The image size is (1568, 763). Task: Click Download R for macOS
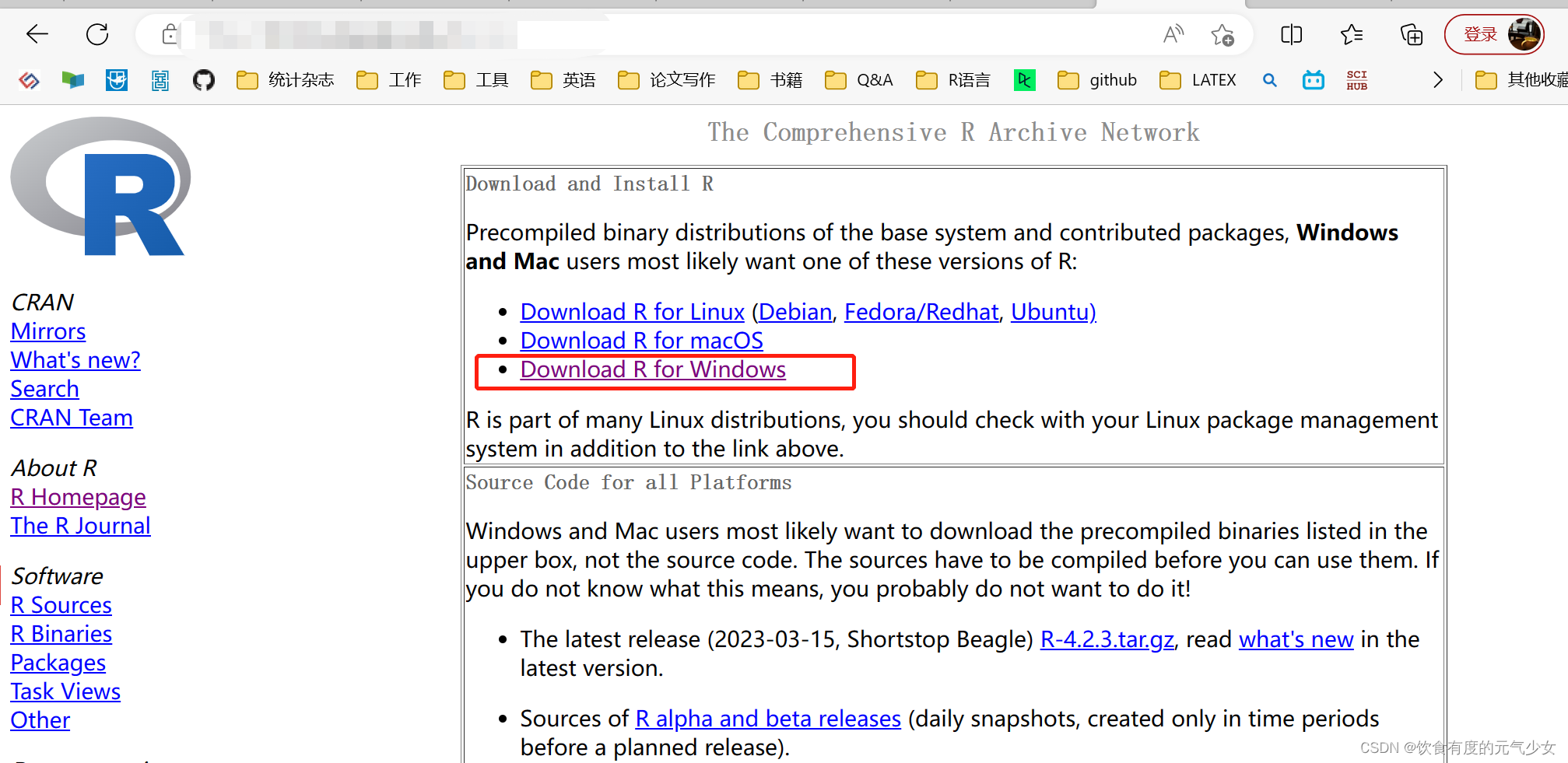pyautogui.click(x=642, y=341)
